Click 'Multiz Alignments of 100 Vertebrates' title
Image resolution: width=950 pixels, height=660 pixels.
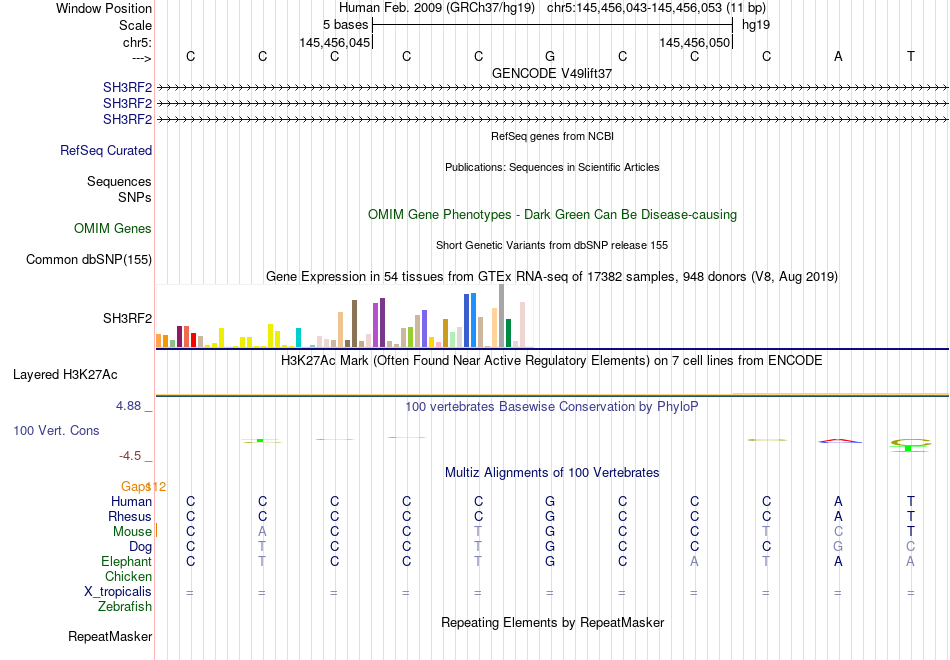[x=552, y=473]
